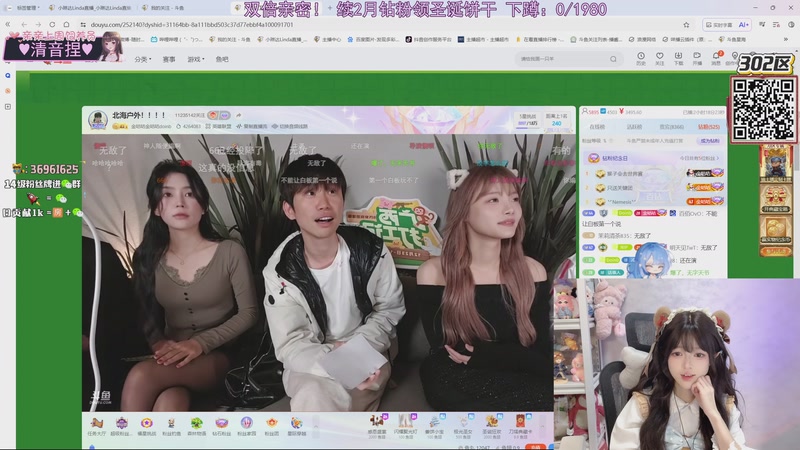Expand activity icons with up chevron
This screenshot has width=800, height=450.
pos(316,426)
